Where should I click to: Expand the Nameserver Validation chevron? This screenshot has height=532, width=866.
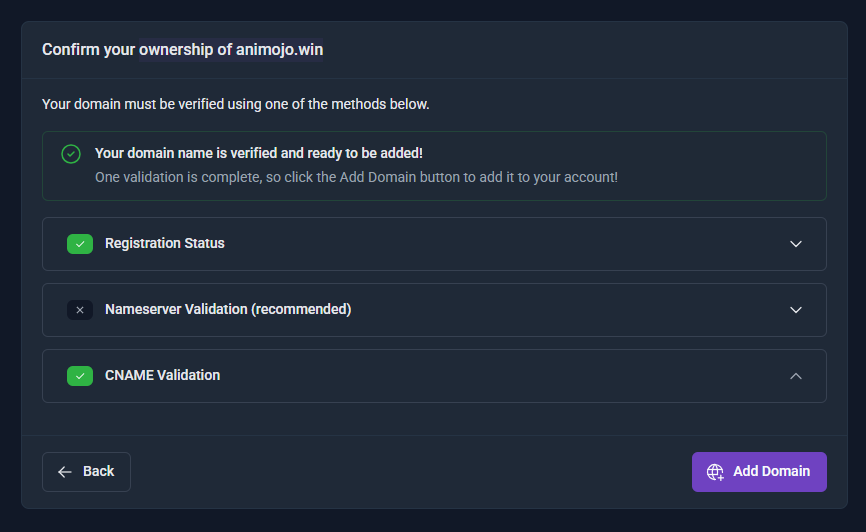tap(796, 310)
